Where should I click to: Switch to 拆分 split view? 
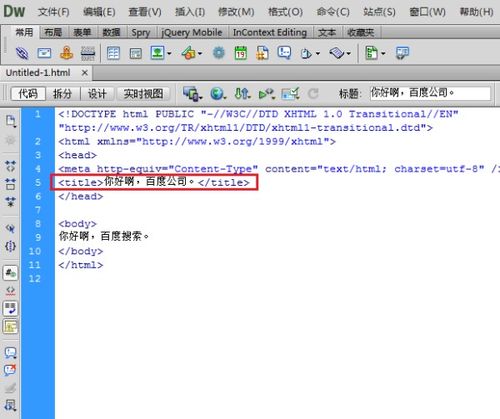62,94
